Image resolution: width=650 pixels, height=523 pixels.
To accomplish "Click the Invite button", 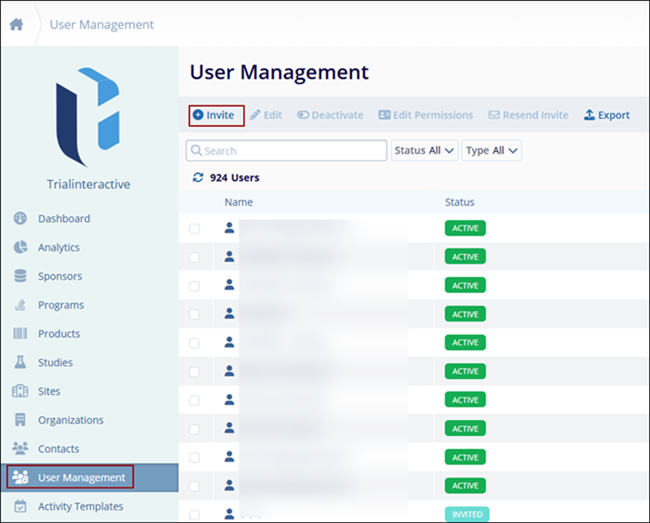I will click(x=213, y=115).
